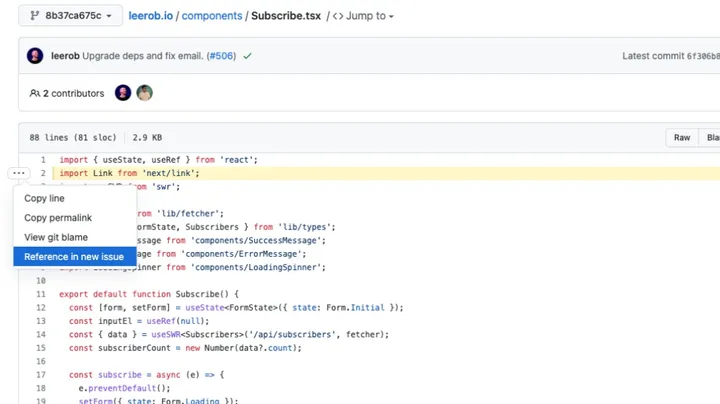Click the first contributor avatar
This screenshot has width=720, height=404.
tap(123, 93)
